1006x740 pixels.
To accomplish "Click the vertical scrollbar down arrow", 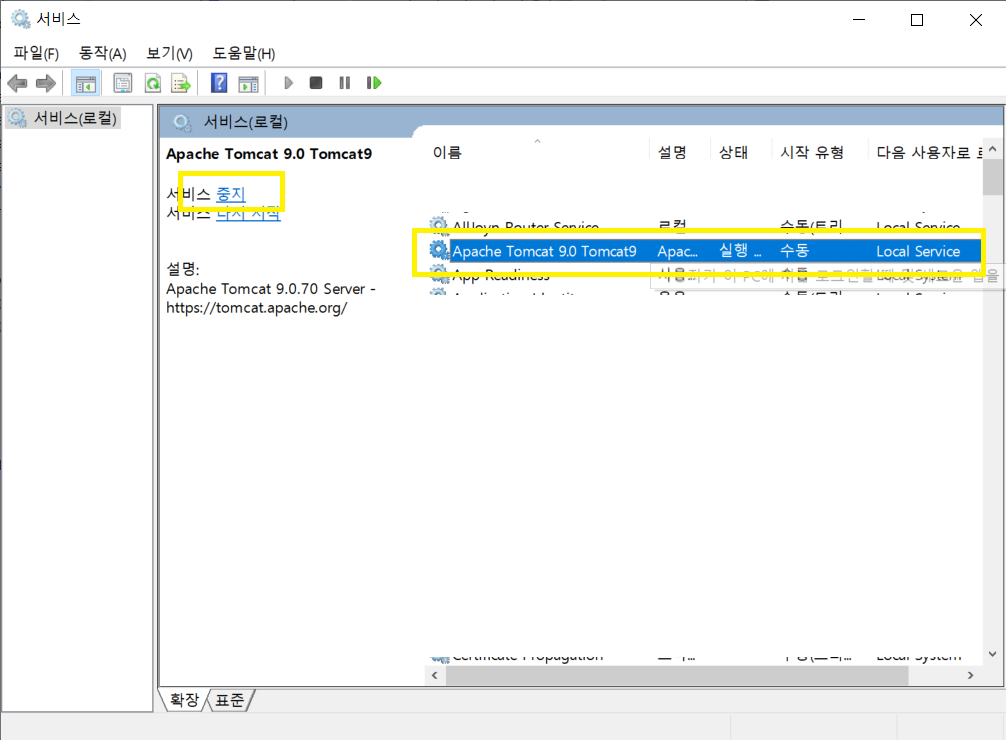I will click(x=993, y=654).
